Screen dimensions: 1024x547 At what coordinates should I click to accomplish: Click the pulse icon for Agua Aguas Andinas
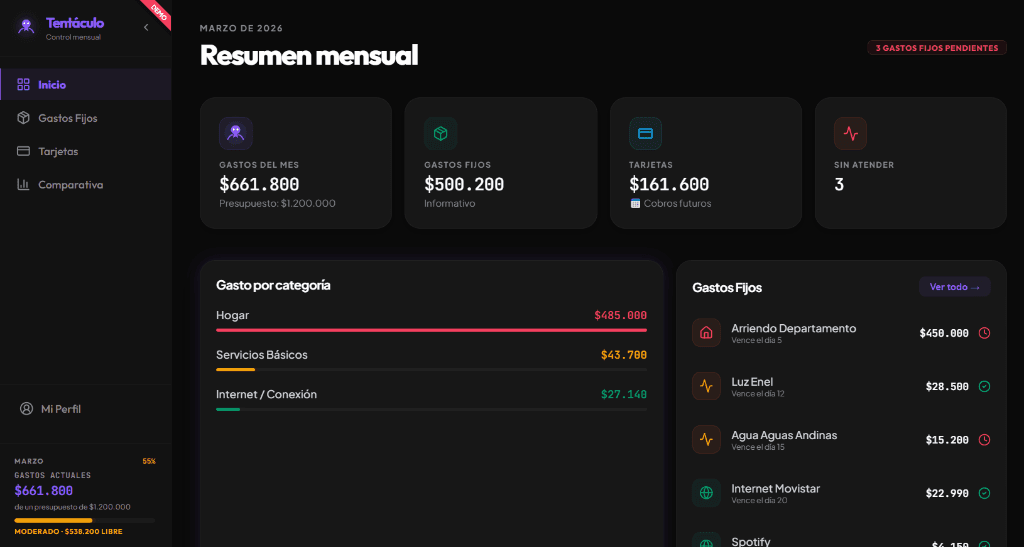tap(706, 440)
